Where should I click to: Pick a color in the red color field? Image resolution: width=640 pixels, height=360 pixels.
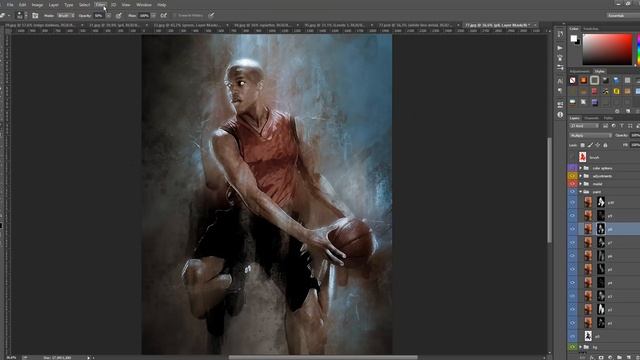[x=607, y=49]
